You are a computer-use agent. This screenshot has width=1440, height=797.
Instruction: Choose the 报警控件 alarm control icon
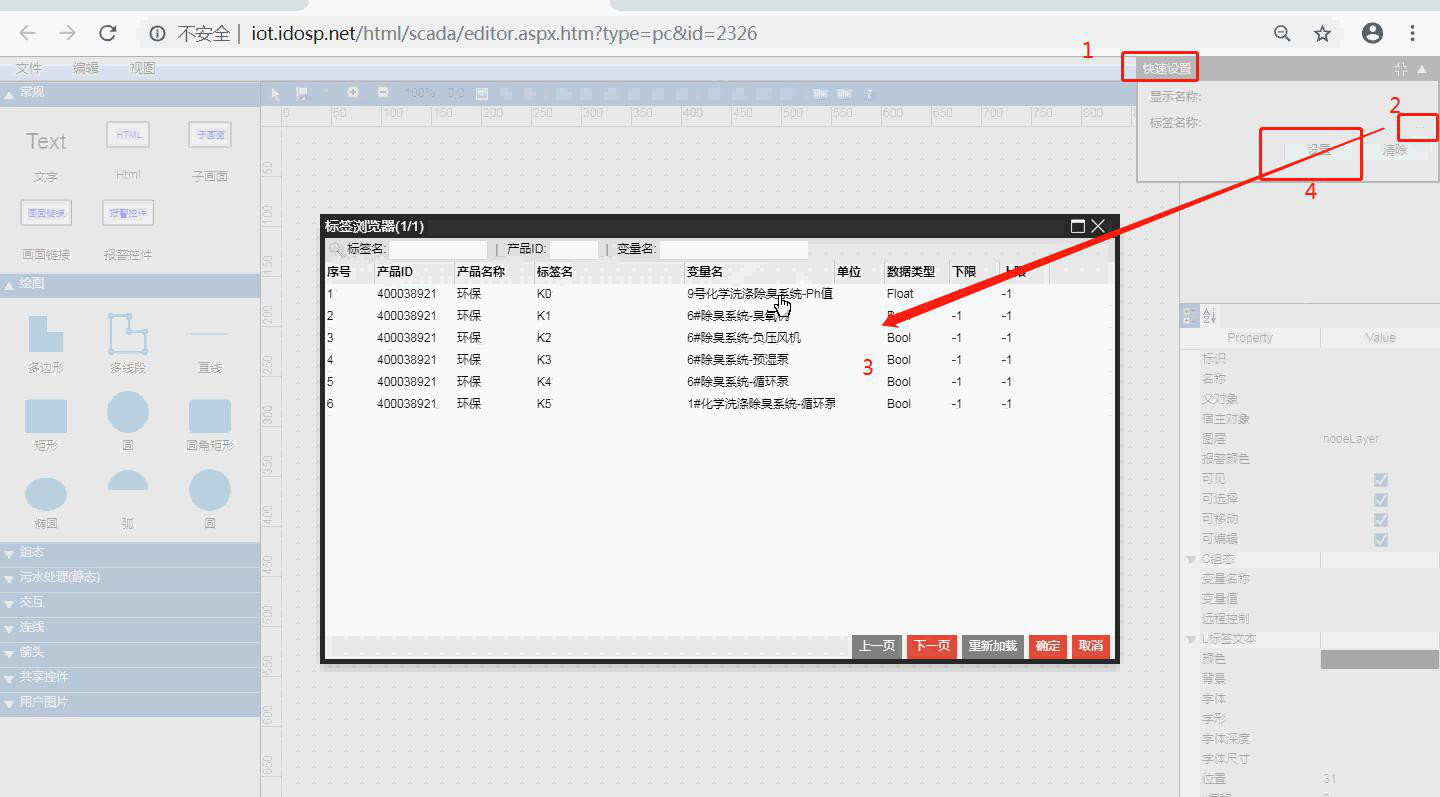(128, 213)
